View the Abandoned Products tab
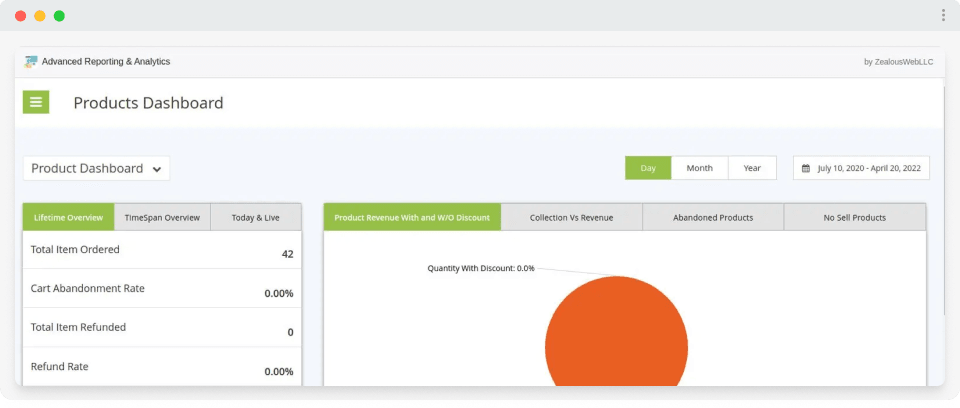The height and width of the screenshot is (408, 960). pyautogui.click(x=712, y=217)
